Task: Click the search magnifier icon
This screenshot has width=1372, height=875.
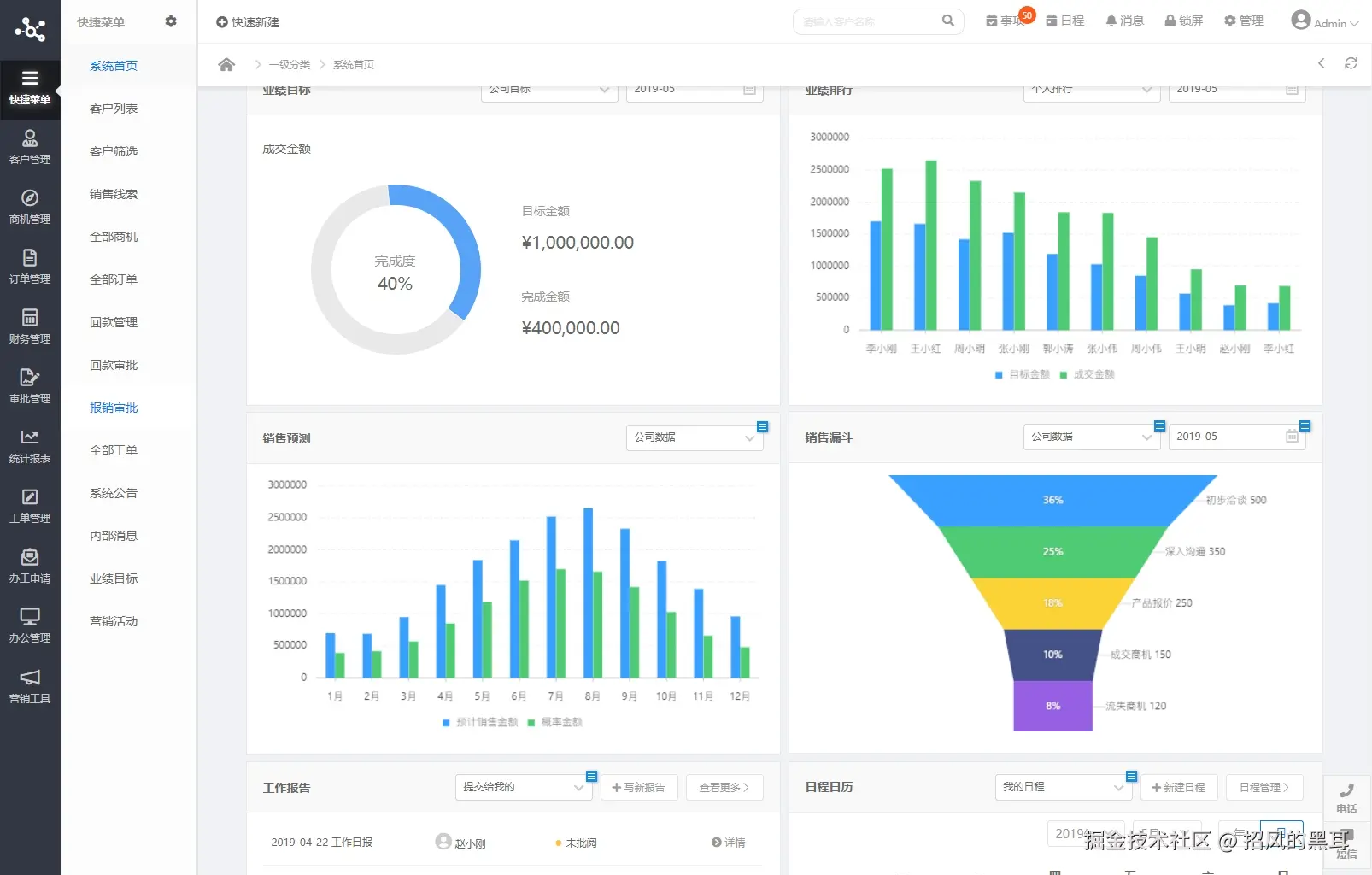Action: pos(947,21)
